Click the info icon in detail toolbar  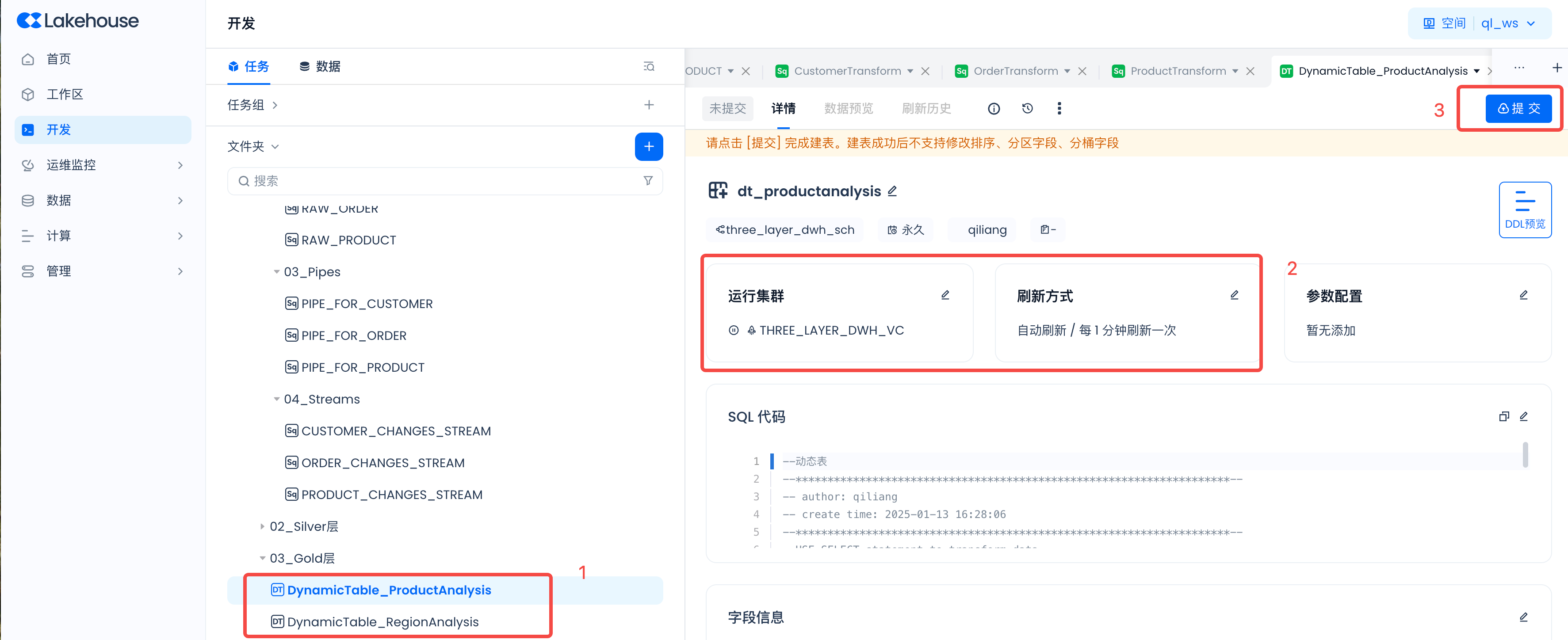[994, 108]
